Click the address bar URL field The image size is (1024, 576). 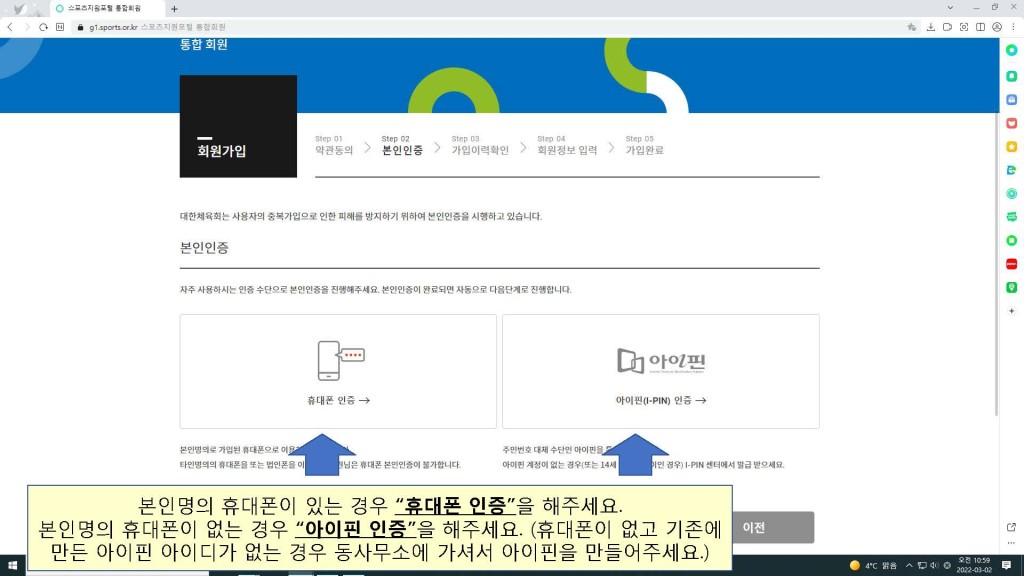pos(400,27)
